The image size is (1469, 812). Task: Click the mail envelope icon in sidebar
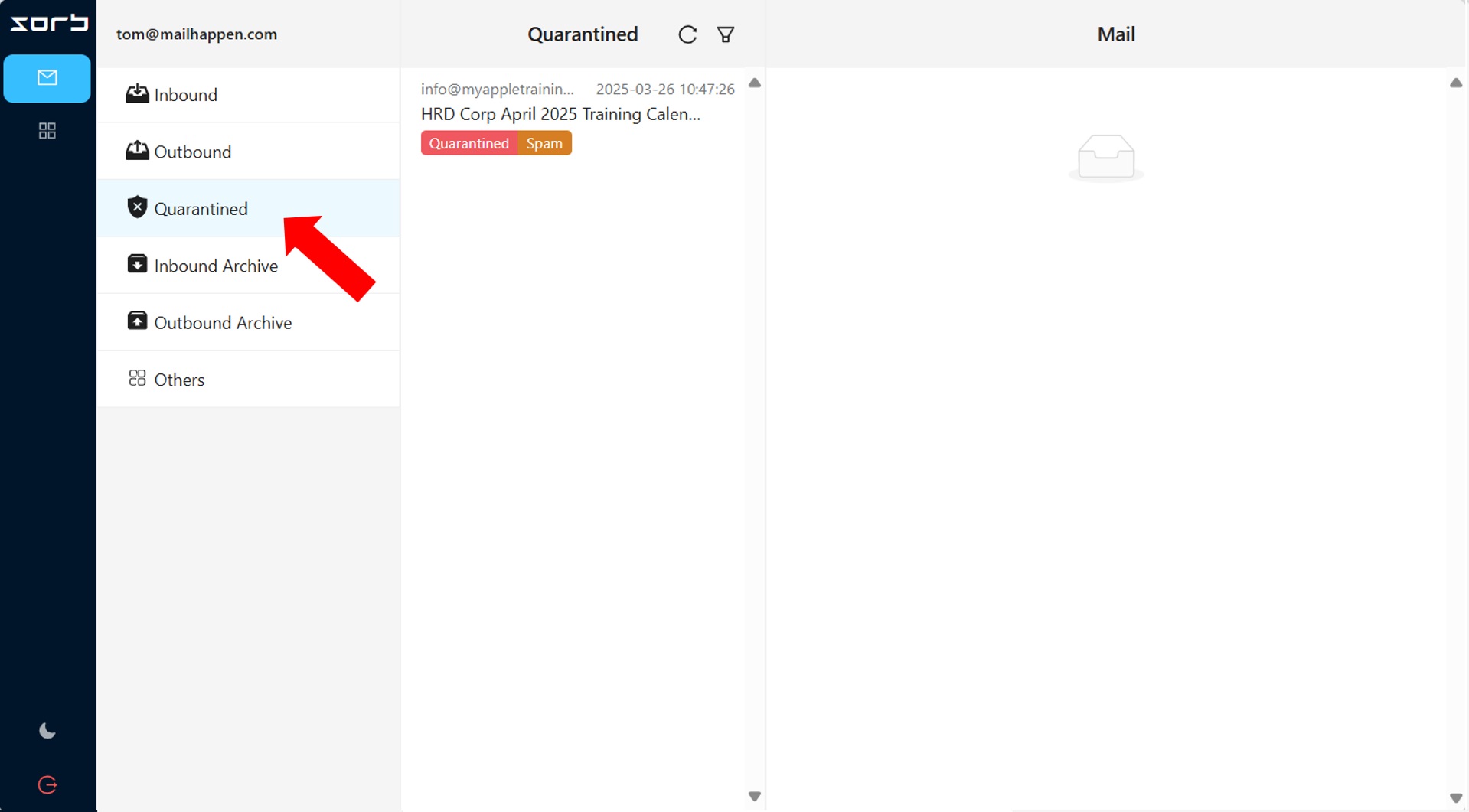point(47,78)
